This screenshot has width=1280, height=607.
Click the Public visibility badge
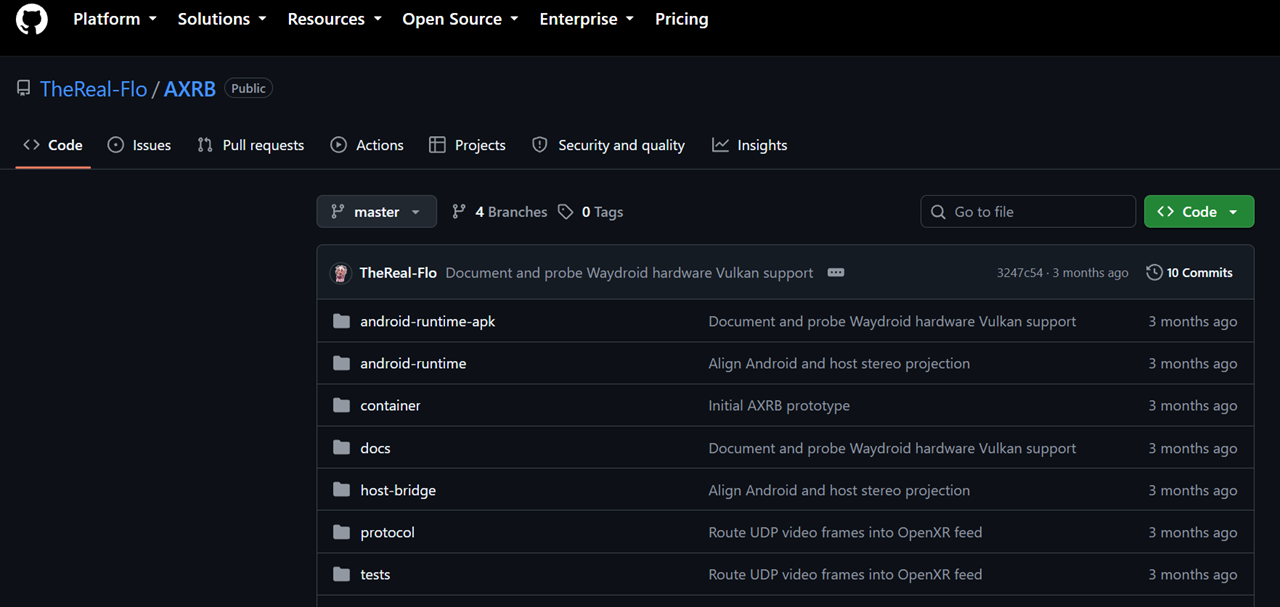pos(248,88)
